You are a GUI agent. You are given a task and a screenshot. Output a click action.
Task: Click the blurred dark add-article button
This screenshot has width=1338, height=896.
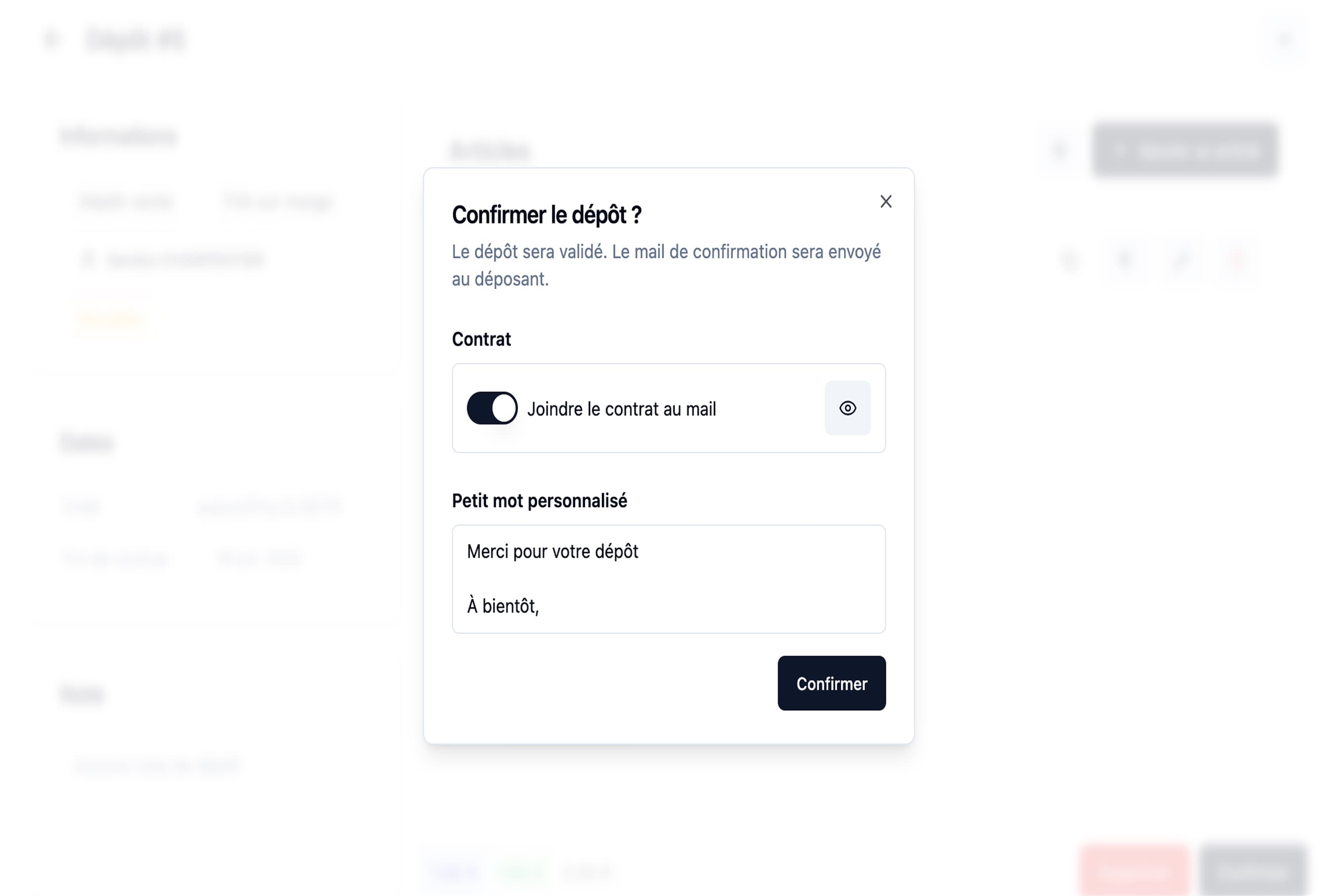[x=1185, y=151]
